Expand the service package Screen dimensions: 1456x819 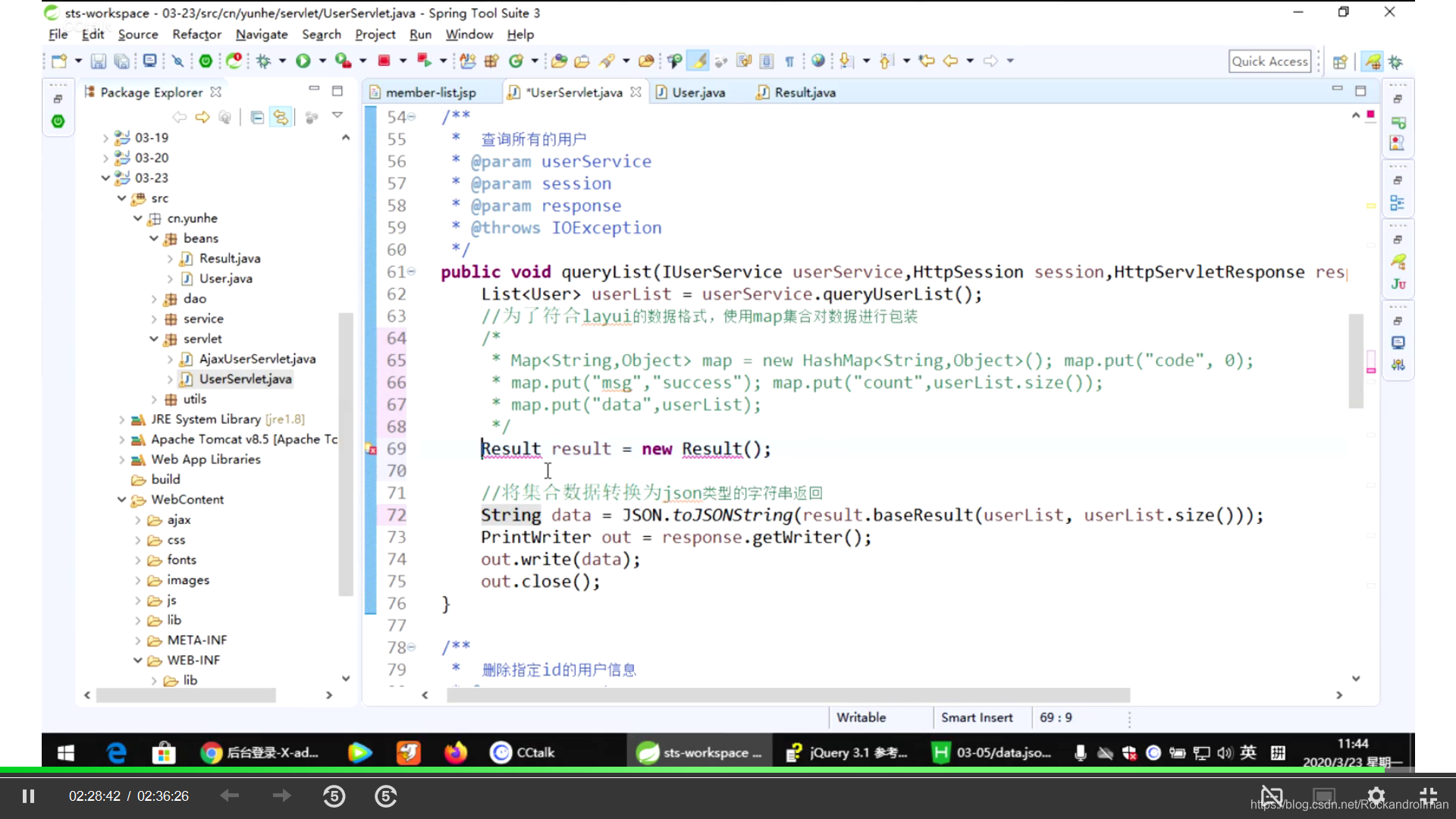coord(154,319)
